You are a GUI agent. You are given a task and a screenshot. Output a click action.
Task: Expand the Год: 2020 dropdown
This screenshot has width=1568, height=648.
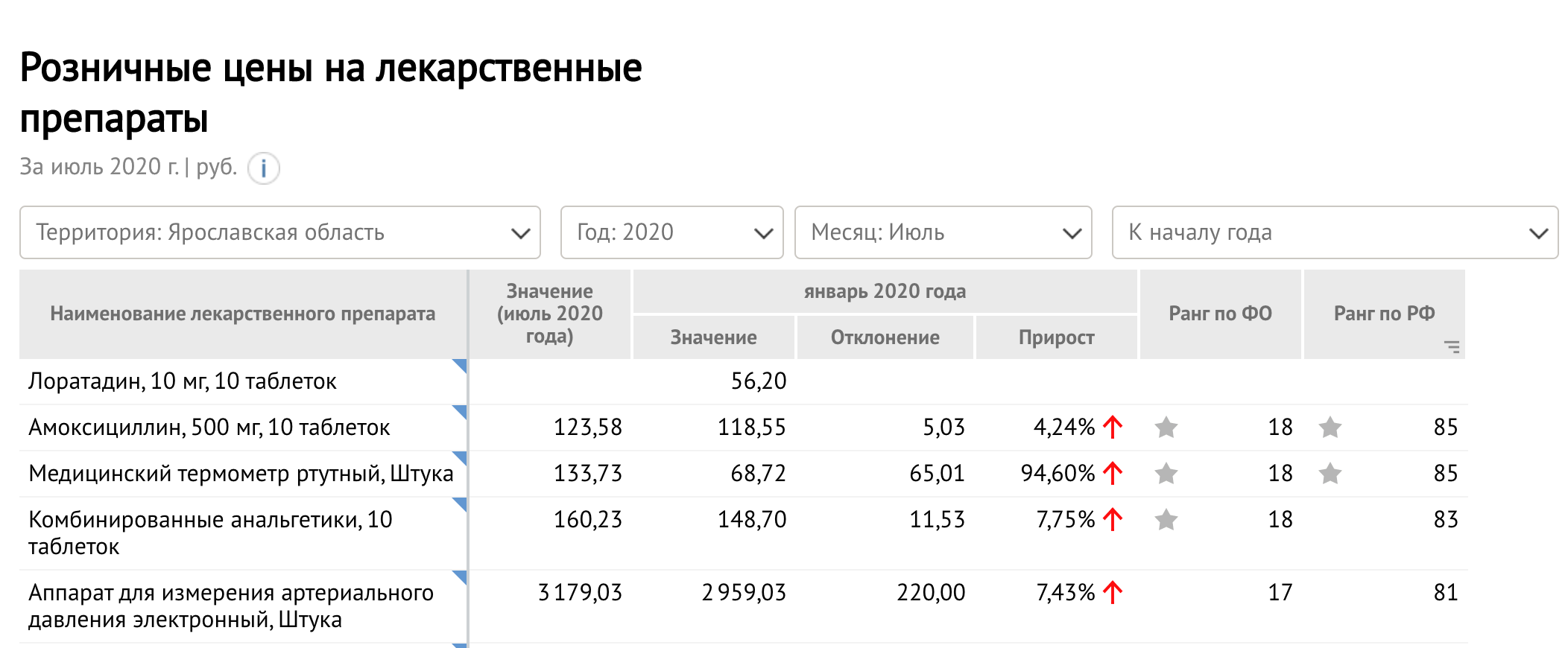pyautogui.click(x=671, y=232)
